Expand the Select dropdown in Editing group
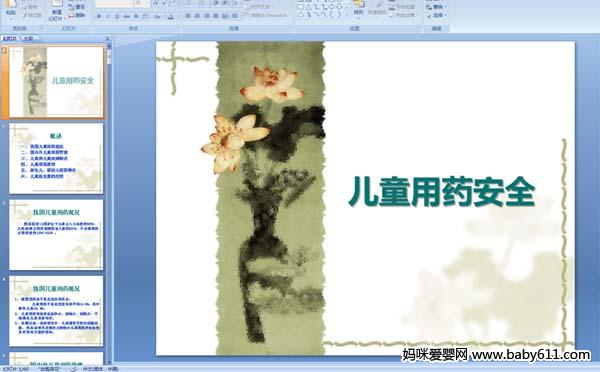This screenshot has width=600, height=372. click(x=436, y=15)
